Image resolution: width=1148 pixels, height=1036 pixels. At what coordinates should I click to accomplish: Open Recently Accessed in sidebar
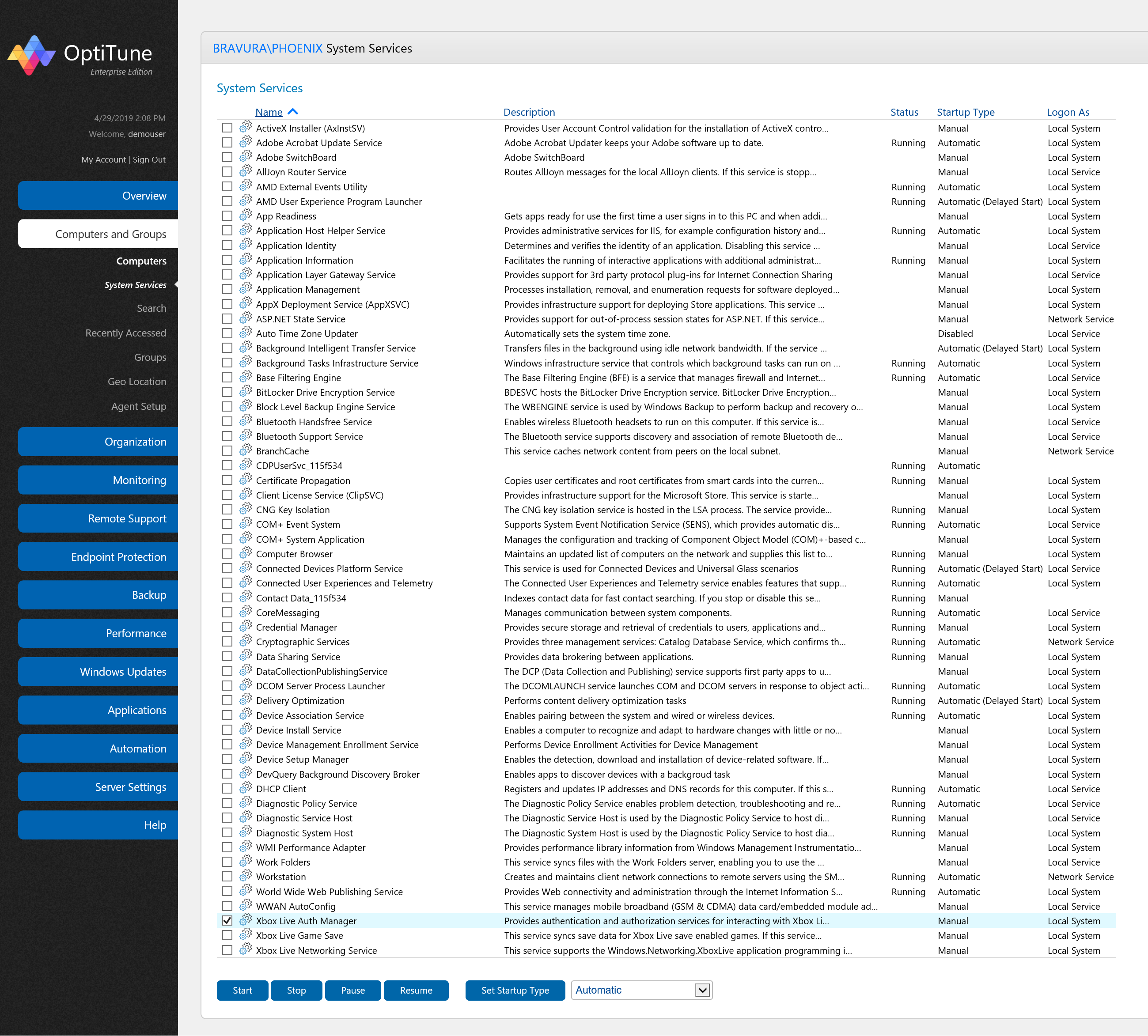[x=125, y=333]
